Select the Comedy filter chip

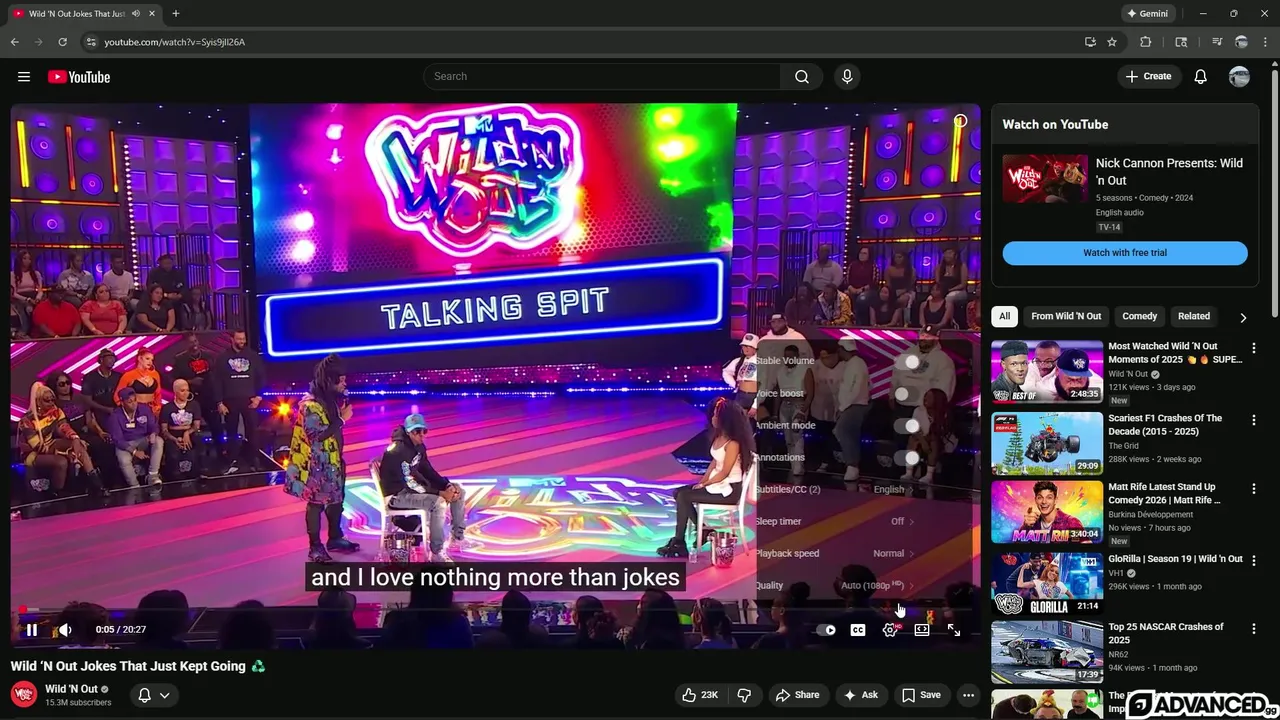(1139, 316)
